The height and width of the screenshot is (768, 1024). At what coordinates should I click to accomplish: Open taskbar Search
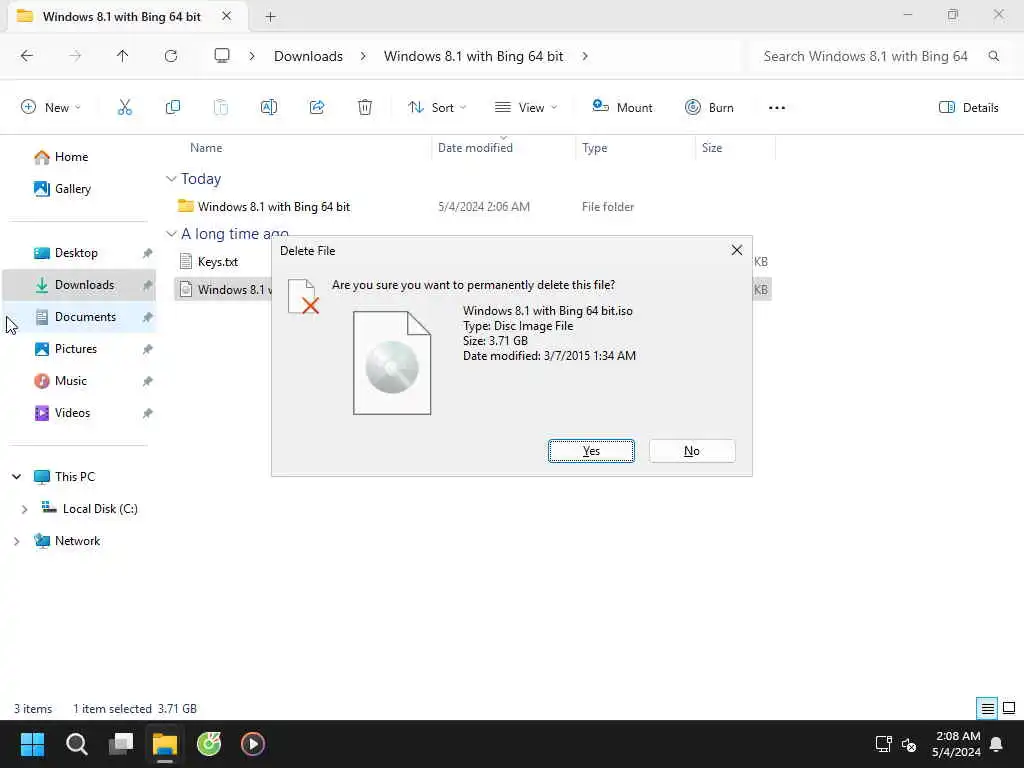76,744
